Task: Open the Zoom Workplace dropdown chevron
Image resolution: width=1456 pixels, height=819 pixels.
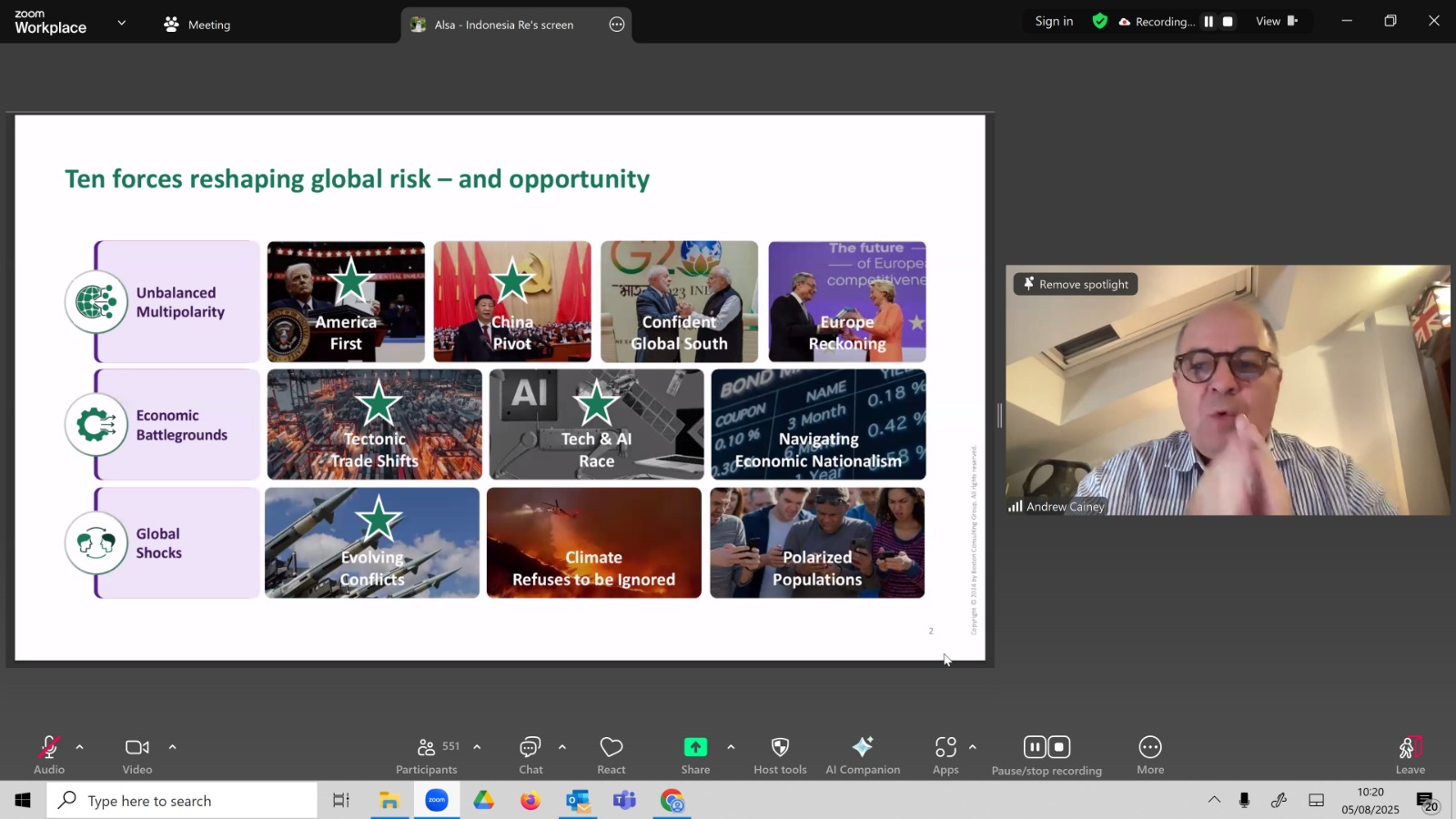Action: pyautogui.click(x=121, y=22)
